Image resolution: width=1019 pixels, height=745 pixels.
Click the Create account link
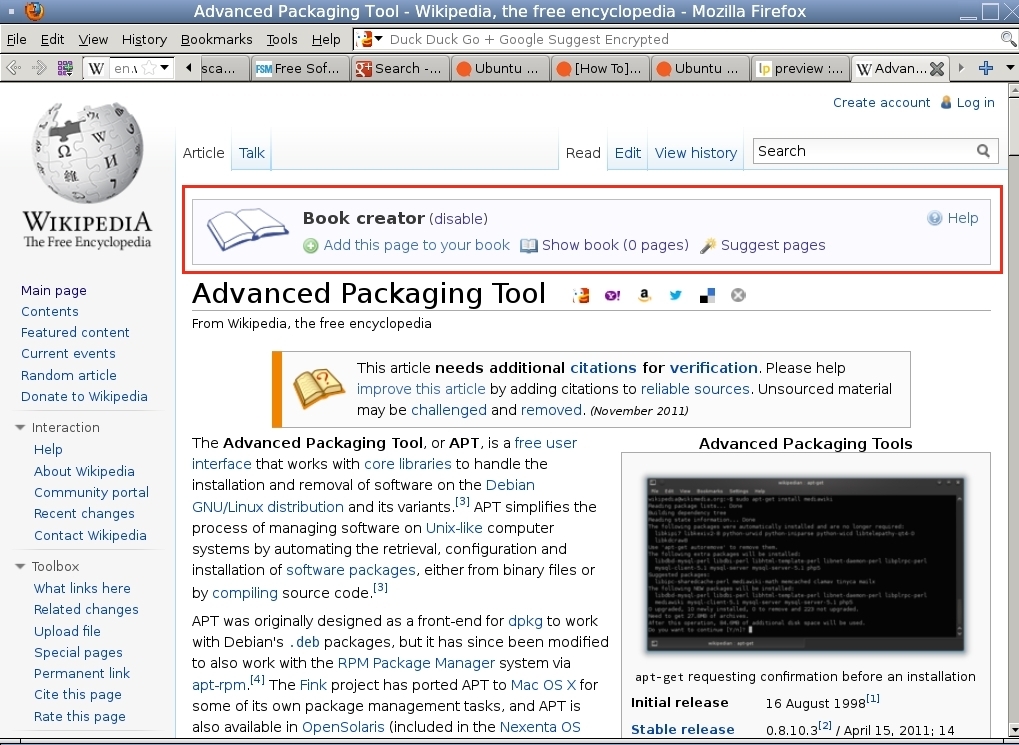click(881, 103)
